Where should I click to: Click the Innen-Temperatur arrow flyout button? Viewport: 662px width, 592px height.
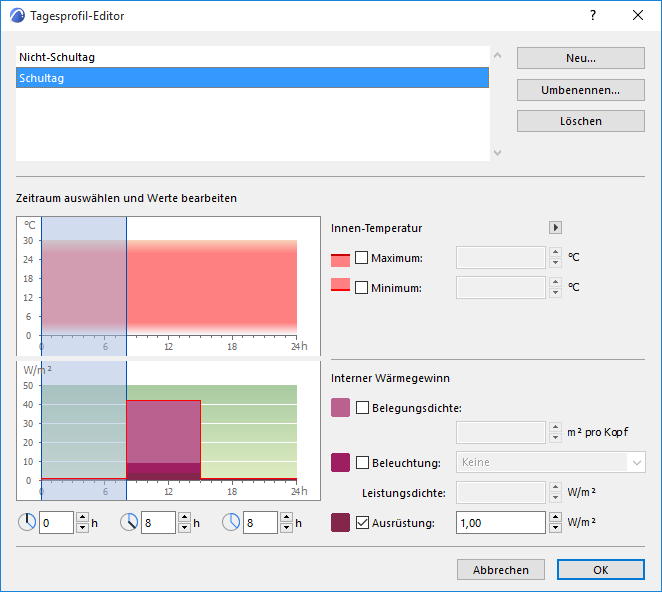click(x=555, y=228)
